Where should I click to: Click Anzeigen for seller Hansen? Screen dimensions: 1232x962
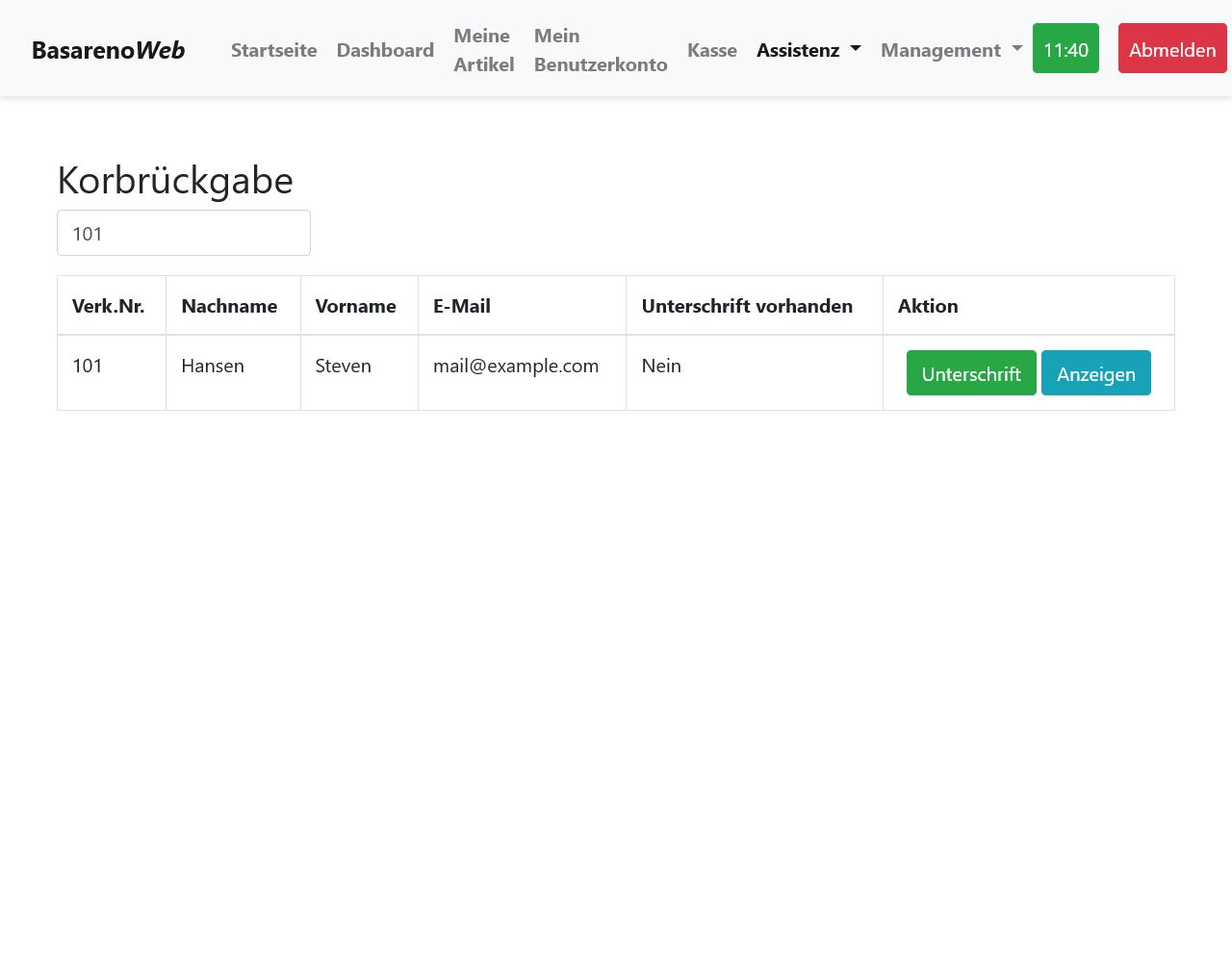tap(1095, 373)
